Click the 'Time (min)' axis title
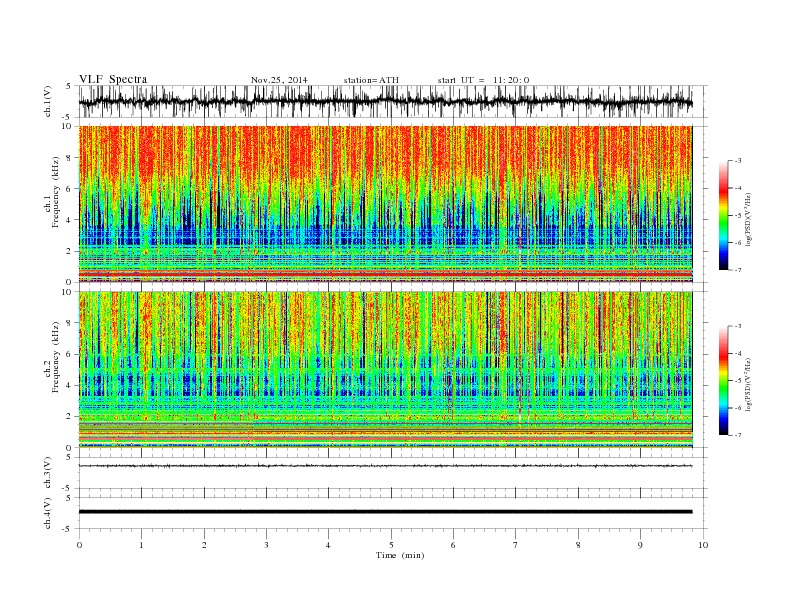The height and width of the screenshot is (612, 792). (x=400, y=555)
